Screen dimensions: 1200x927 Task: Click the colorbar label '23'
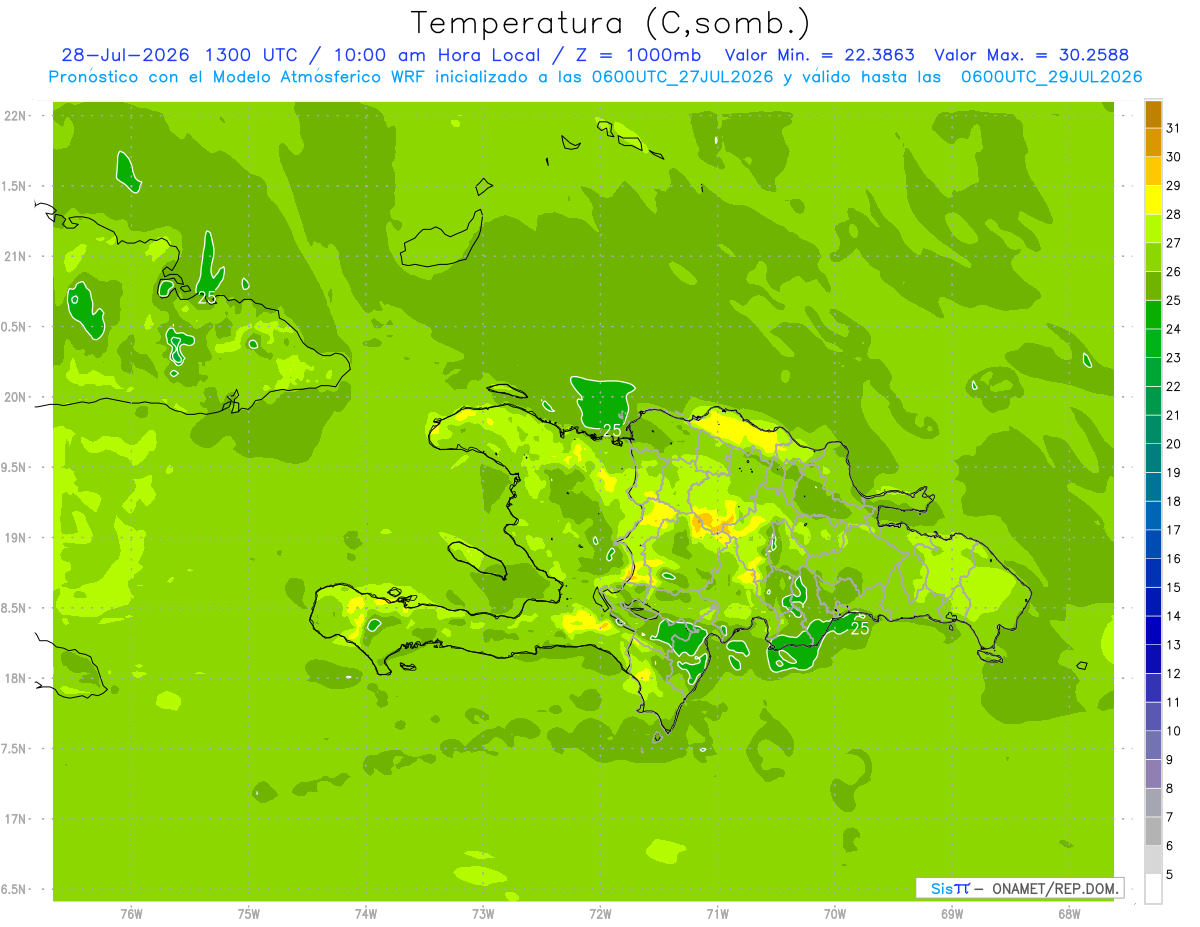(1174, 358)
